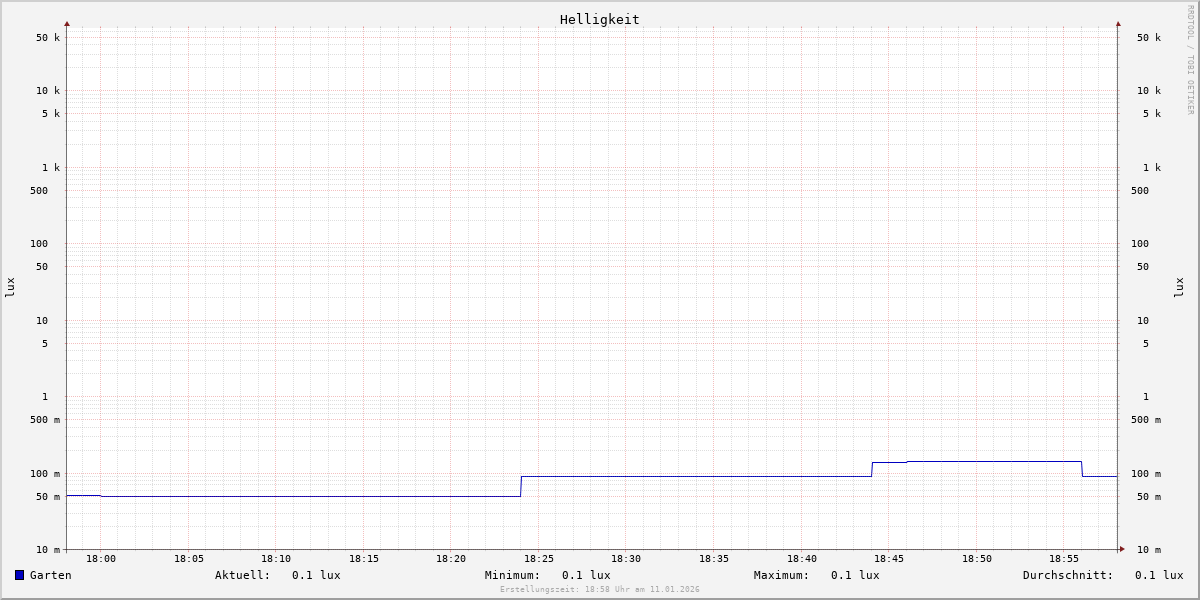
Task: Click the "1" label on the left axis
Action: [x=45, y=397]
